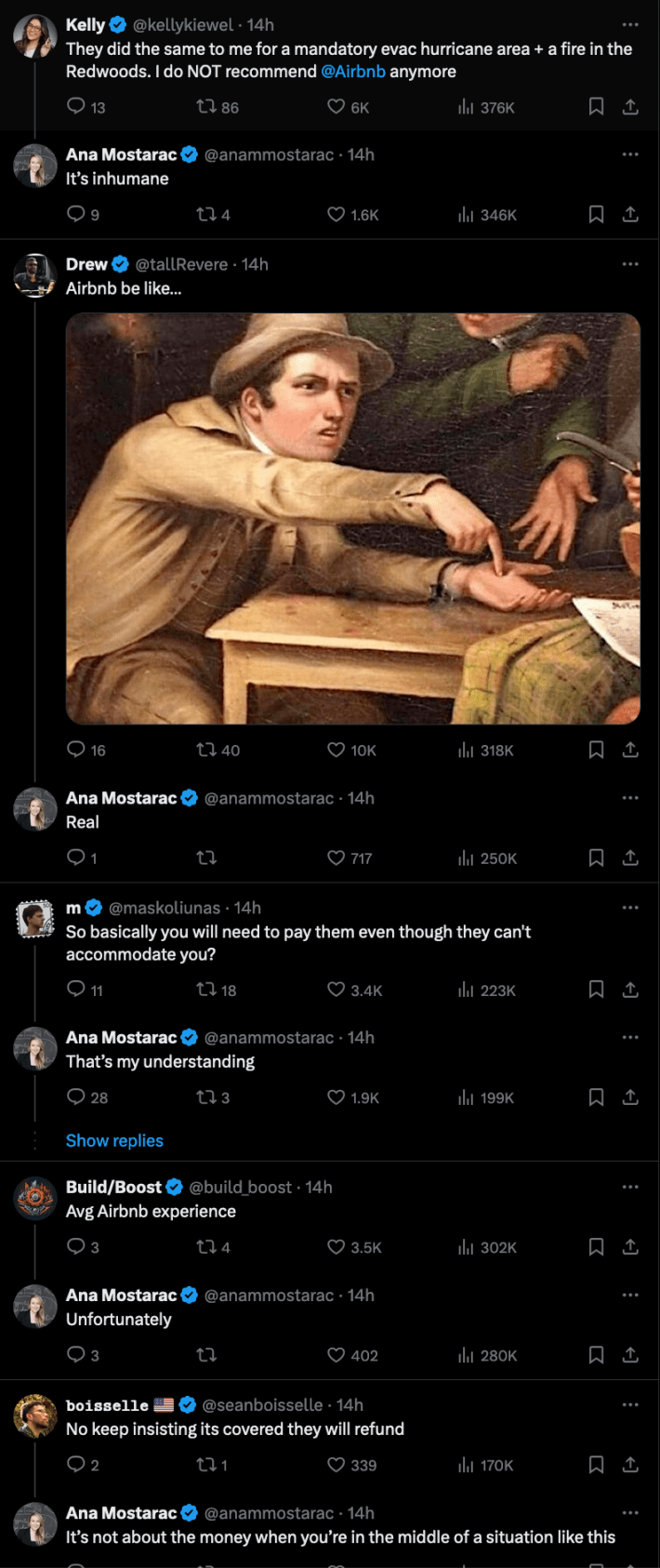Share Kelly's tweet using the share icon
660x1568 pixels.
[x=630, y=107]
